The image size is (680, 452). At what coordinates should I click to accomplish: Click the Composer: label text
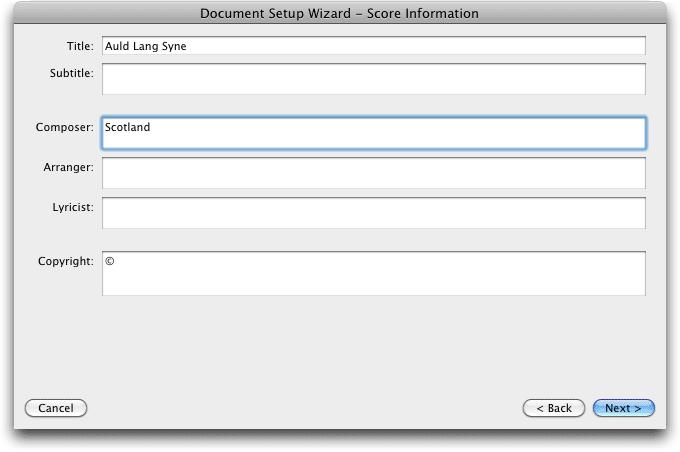click(x=65, y=127)
